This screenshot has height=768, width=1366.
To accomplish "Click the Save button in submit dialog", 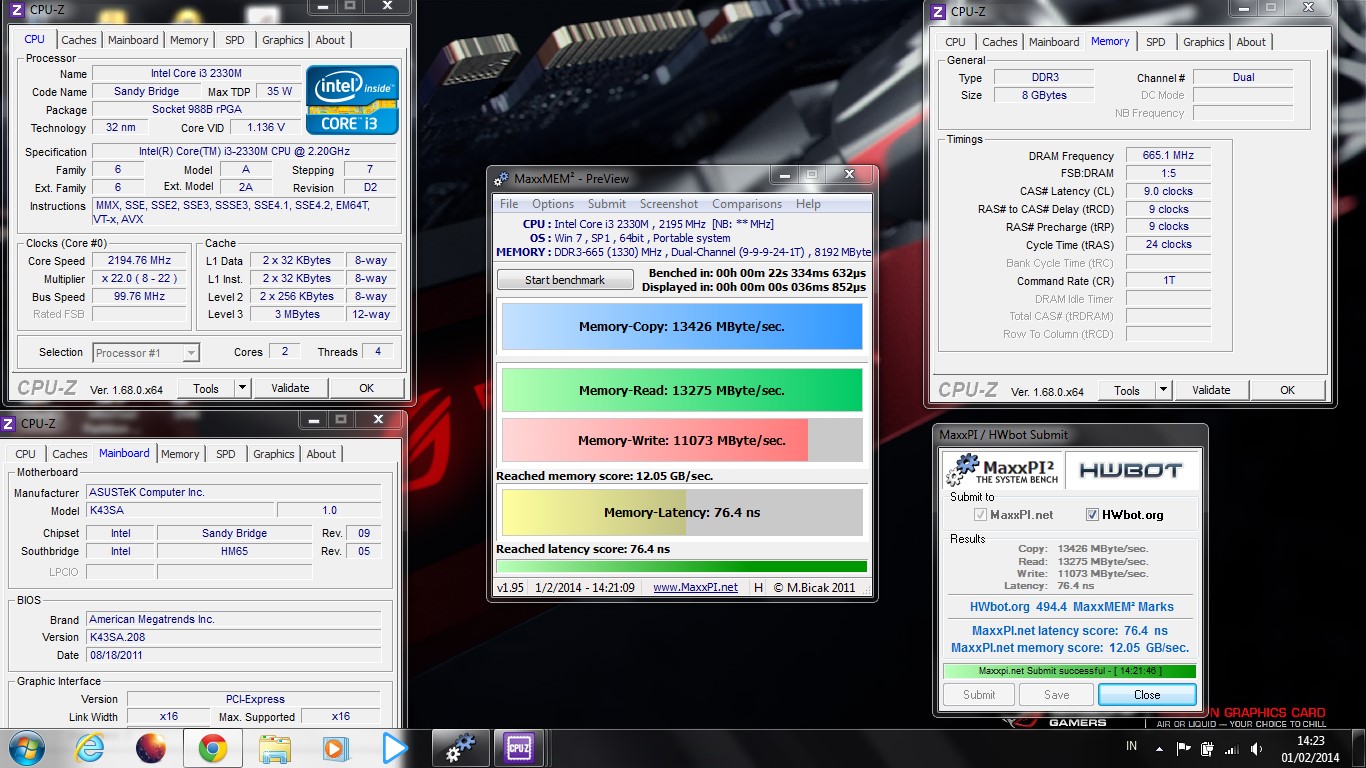I will [1057, 695].
